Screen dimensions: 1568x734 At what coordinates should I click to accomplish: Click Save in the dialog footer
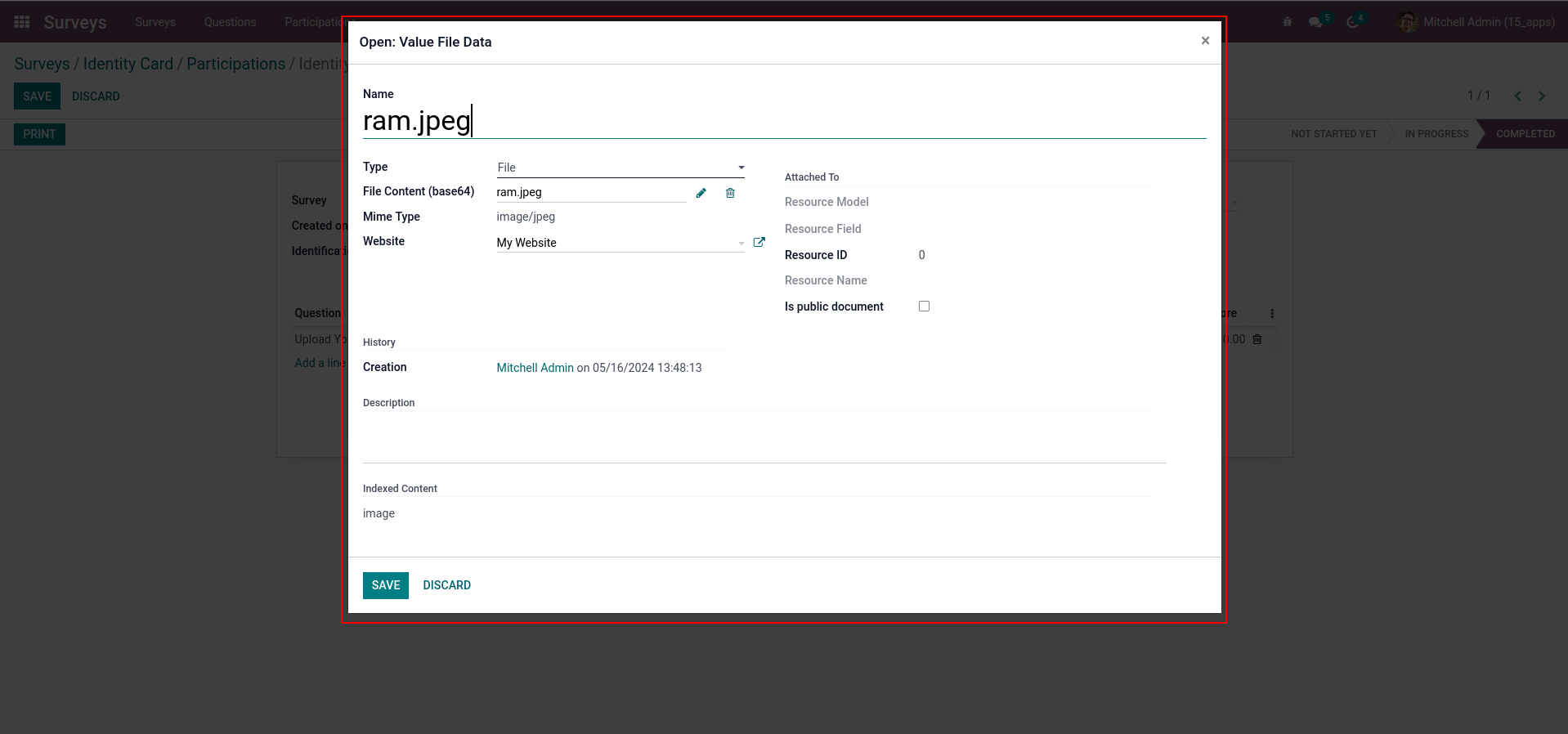click(386, 585)
